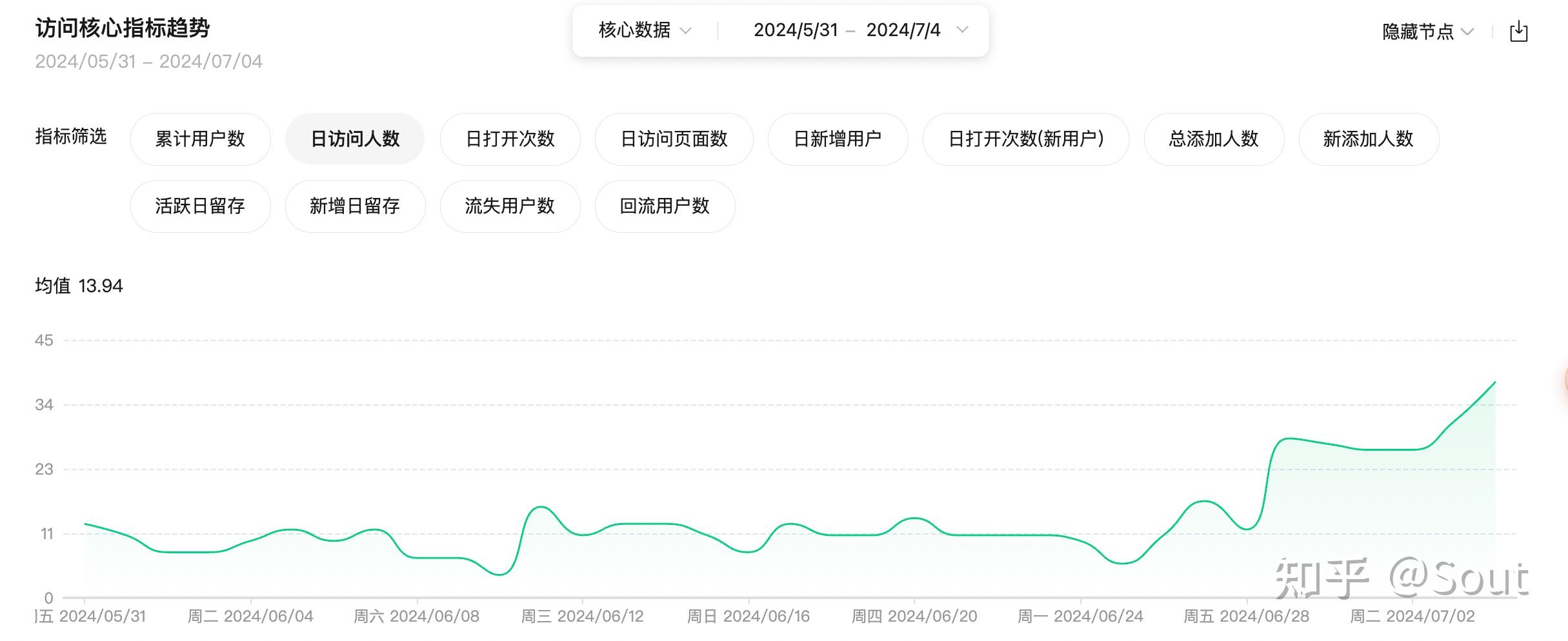Select the 活跃日留存 metric filter
This screenshot has width=1568, height=641.
coord(200,206)
